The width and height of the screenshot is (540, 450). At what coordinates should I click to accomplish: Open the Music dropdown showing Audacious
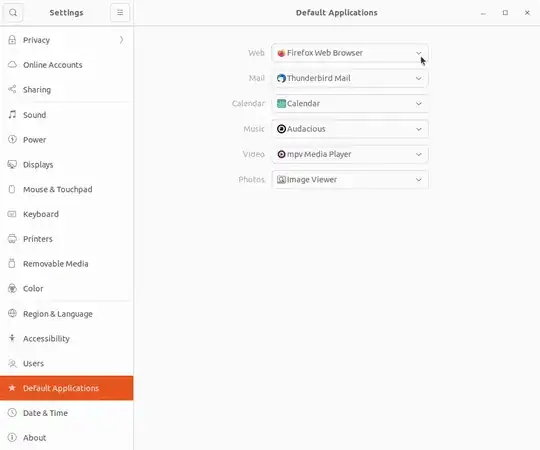pyautogui.click(x=350, y=129)
